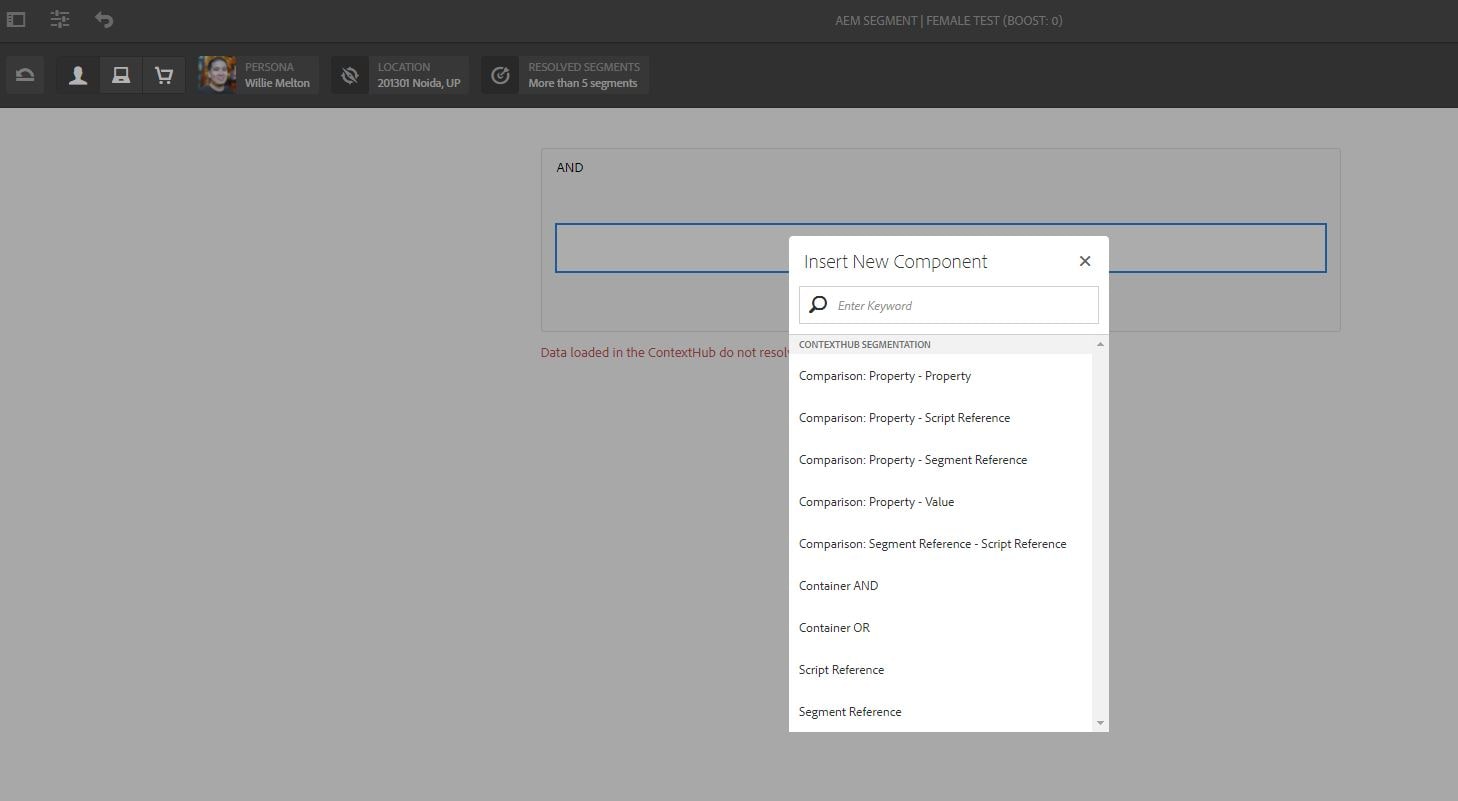Open the page properties sliders icon

(x=59, y=19)
